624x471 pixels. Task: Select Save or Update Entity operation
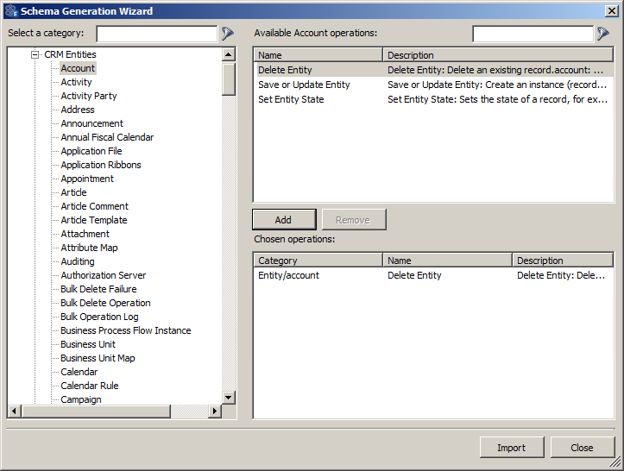[304, 85]
